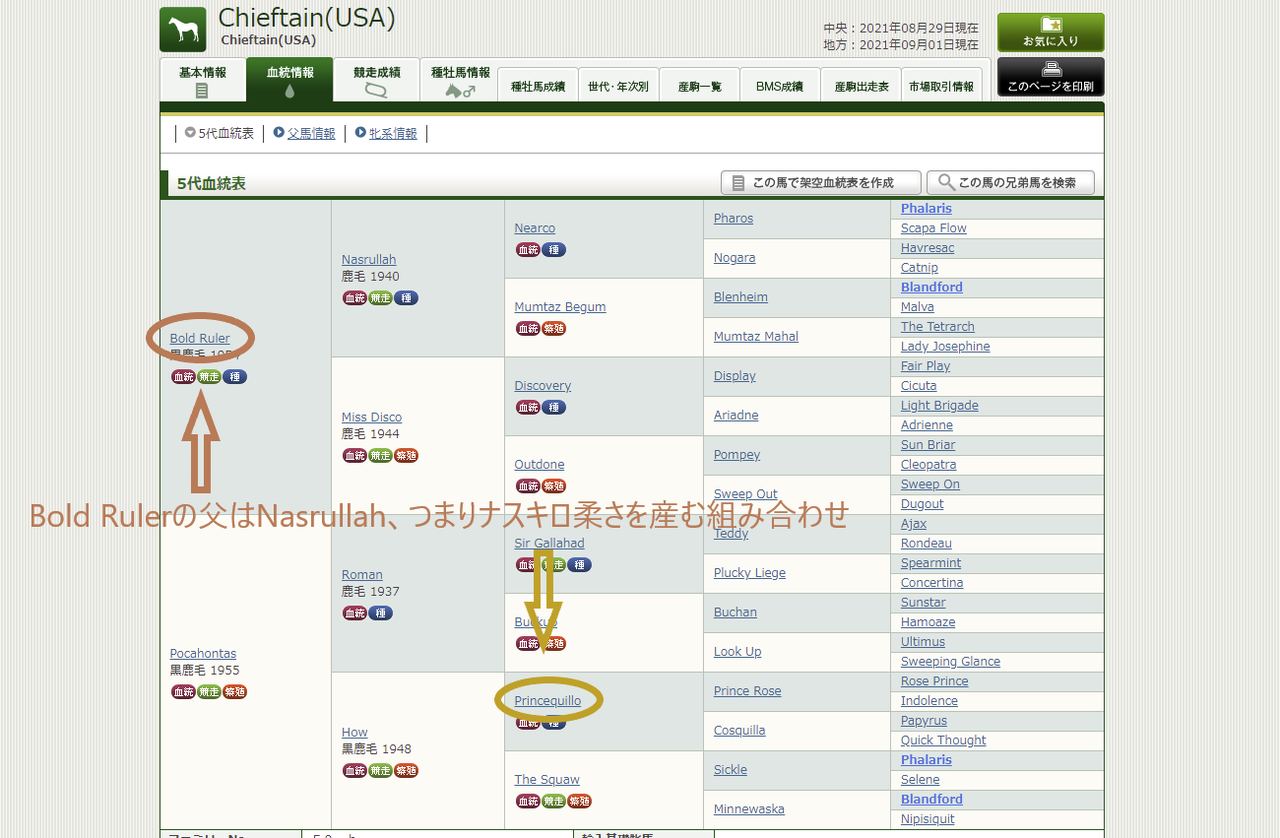
Task: Open The Tetrarch link
Action: 937,327
